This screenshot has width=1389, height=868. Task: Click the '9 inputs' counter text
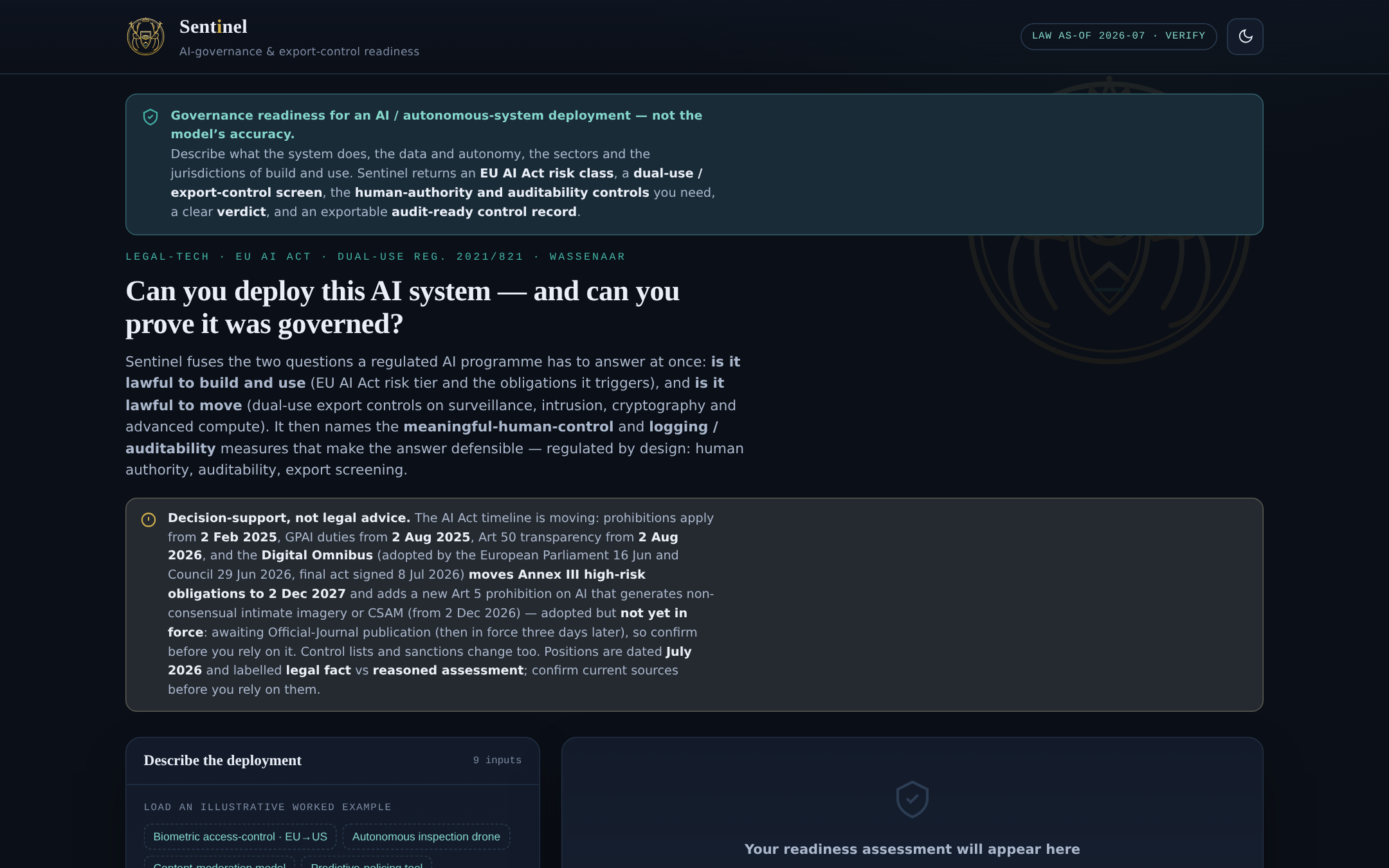click(x=497, y=760)
